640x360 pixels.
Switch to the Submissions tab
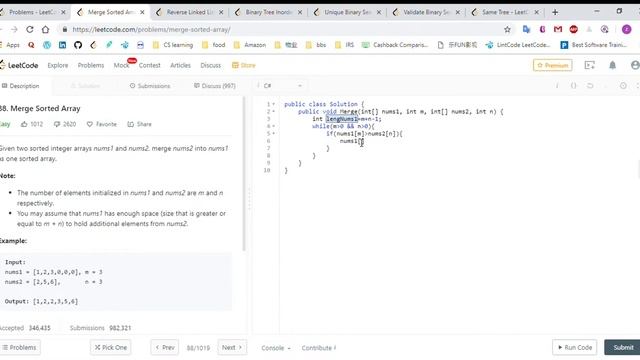pos(150,86)
